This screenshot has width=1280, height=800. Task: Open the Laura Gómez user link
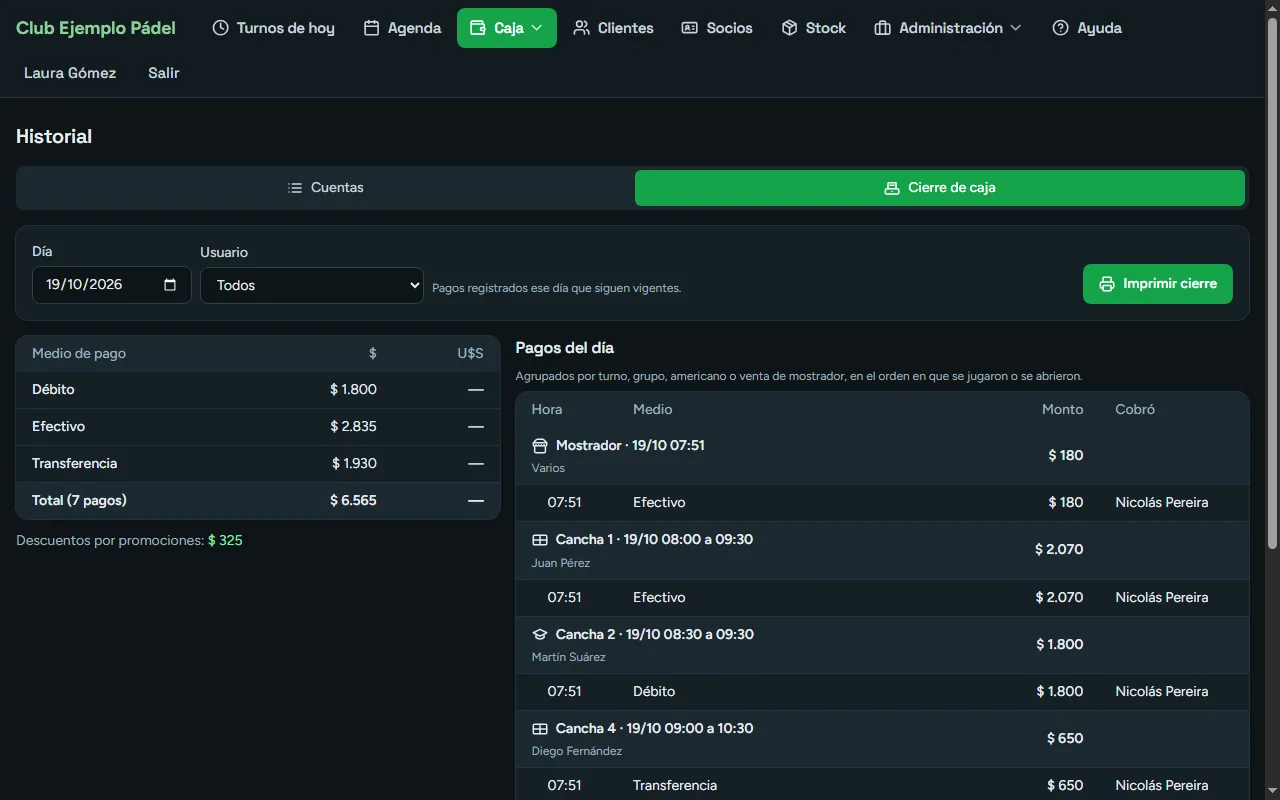[70, 73]
